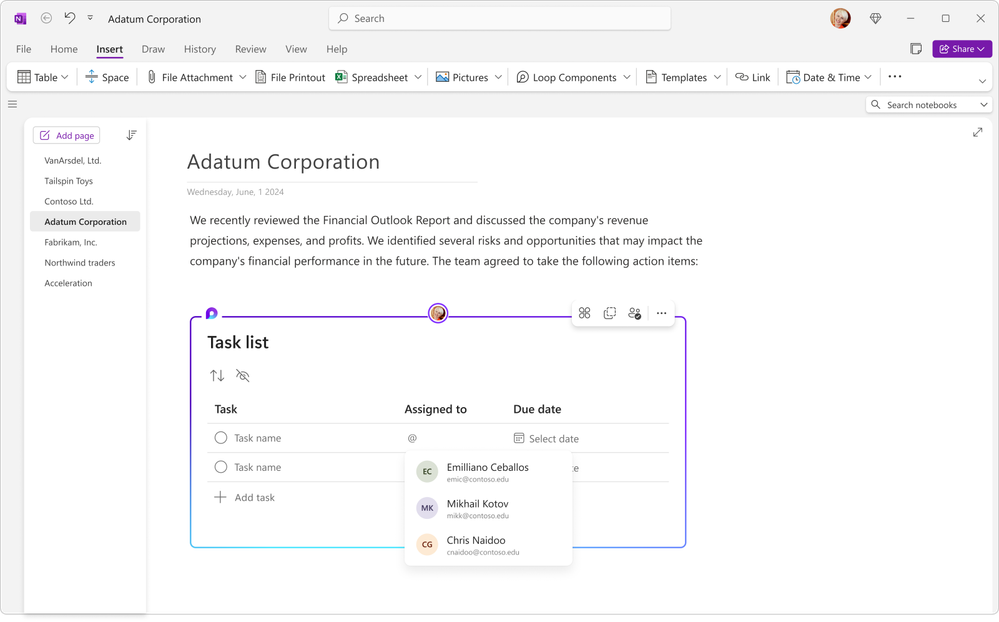Click the Date & Time button
The height and width of the screenshot is (622, 999).
click(823, 77)
